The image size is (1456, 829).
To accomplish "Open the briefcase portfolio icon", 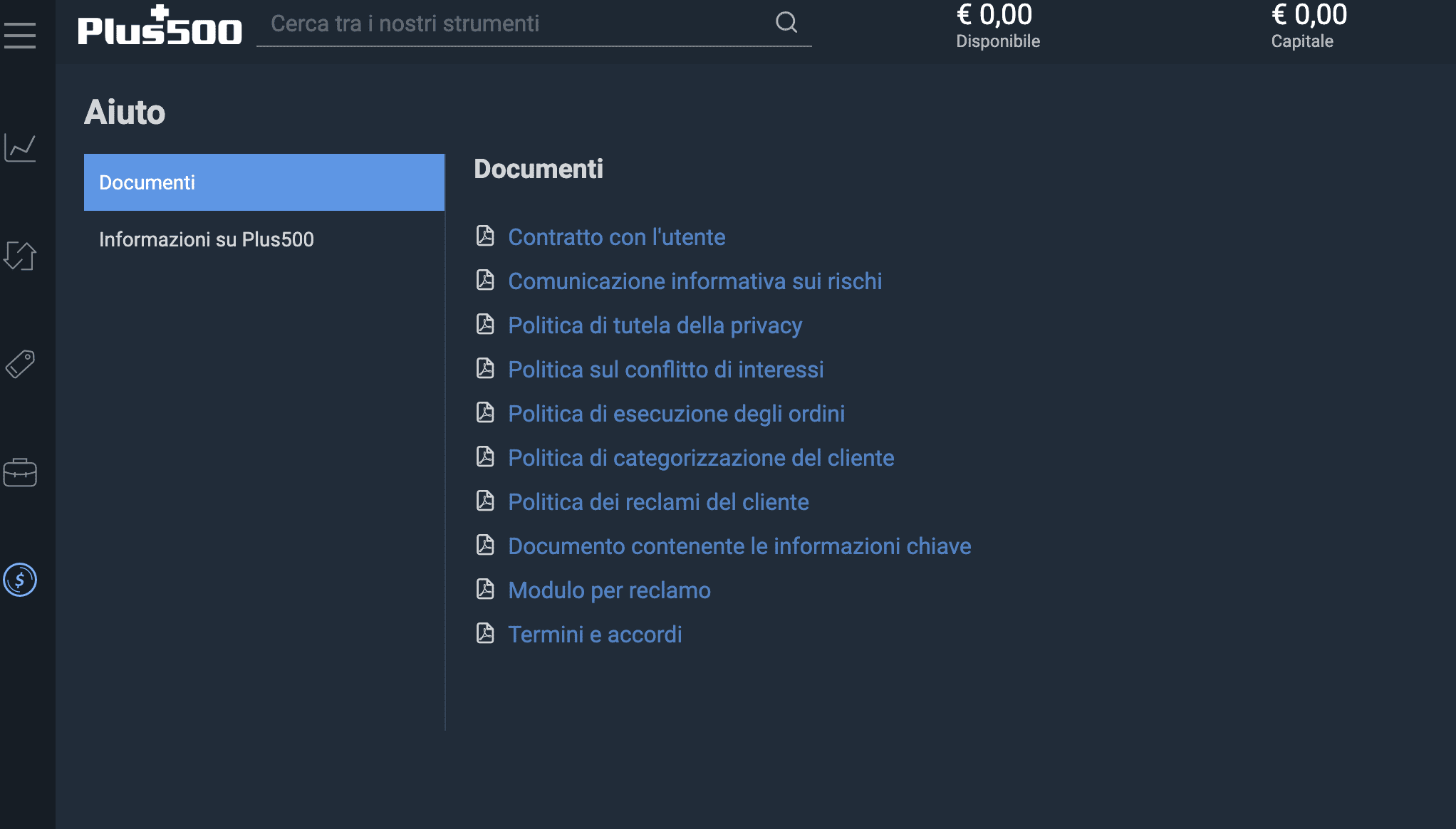I will (20, 472).
